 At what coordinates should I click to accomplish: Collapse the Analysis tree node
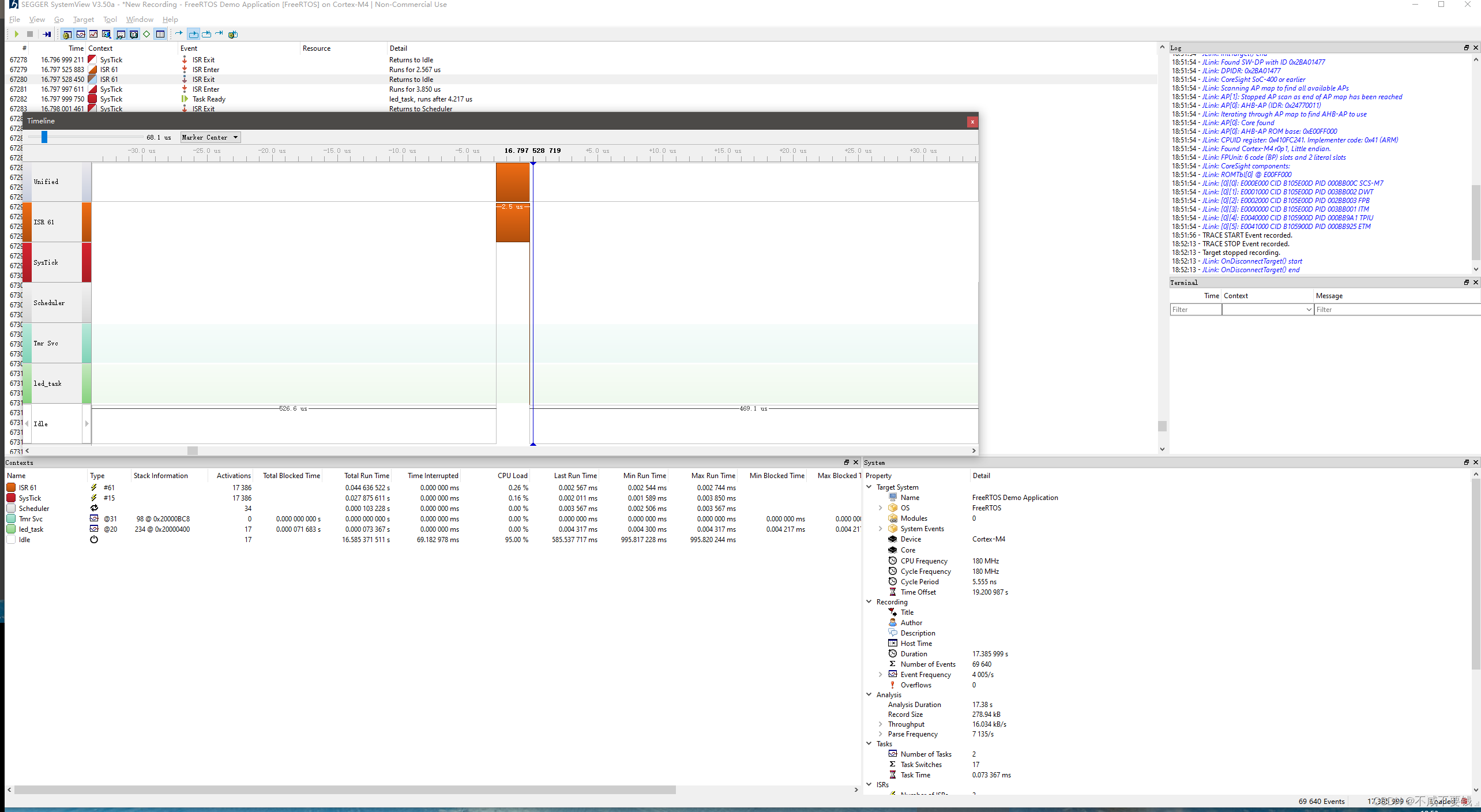869,694
